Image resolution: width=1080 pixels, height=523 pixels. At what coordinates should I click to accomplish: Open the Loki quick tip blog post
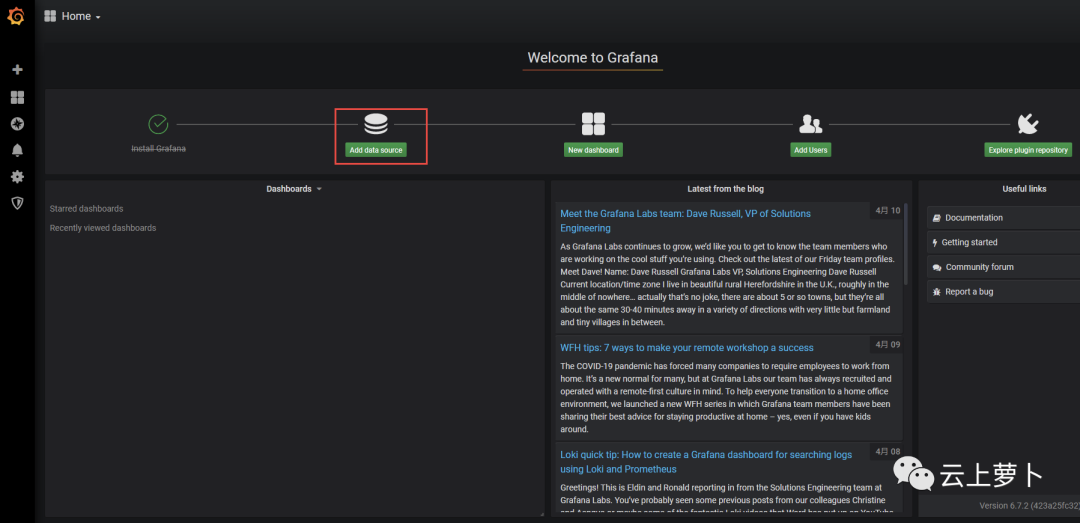706,462
